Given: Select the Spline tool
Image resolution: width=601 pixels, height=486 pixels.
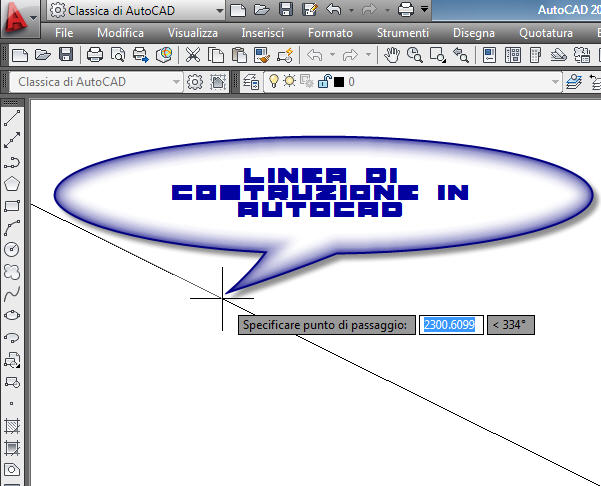Looking at the screenshot, I should (12, 294).
